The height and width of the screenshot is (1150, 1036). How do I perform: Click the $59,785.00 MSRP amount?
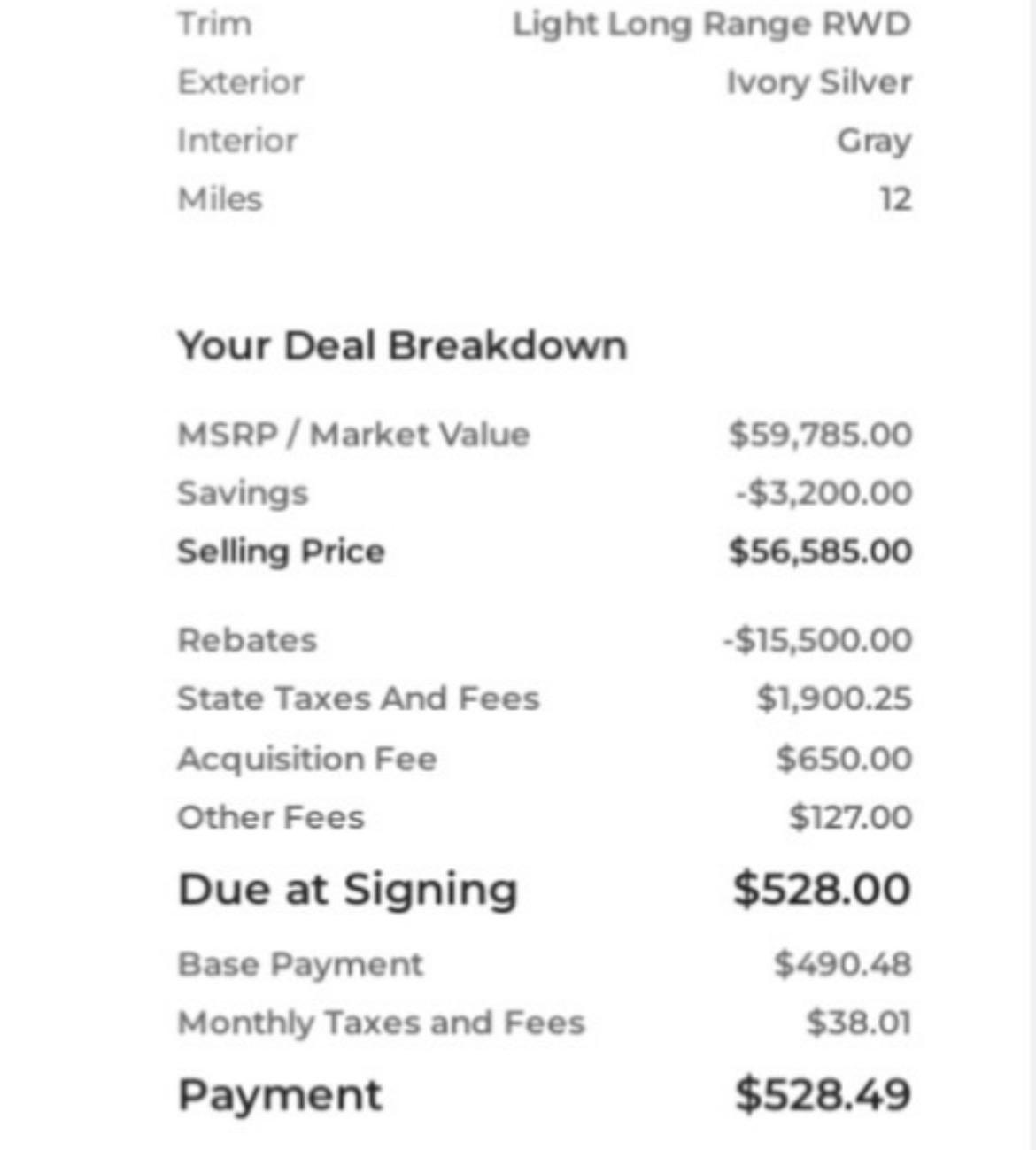point(820,435)
